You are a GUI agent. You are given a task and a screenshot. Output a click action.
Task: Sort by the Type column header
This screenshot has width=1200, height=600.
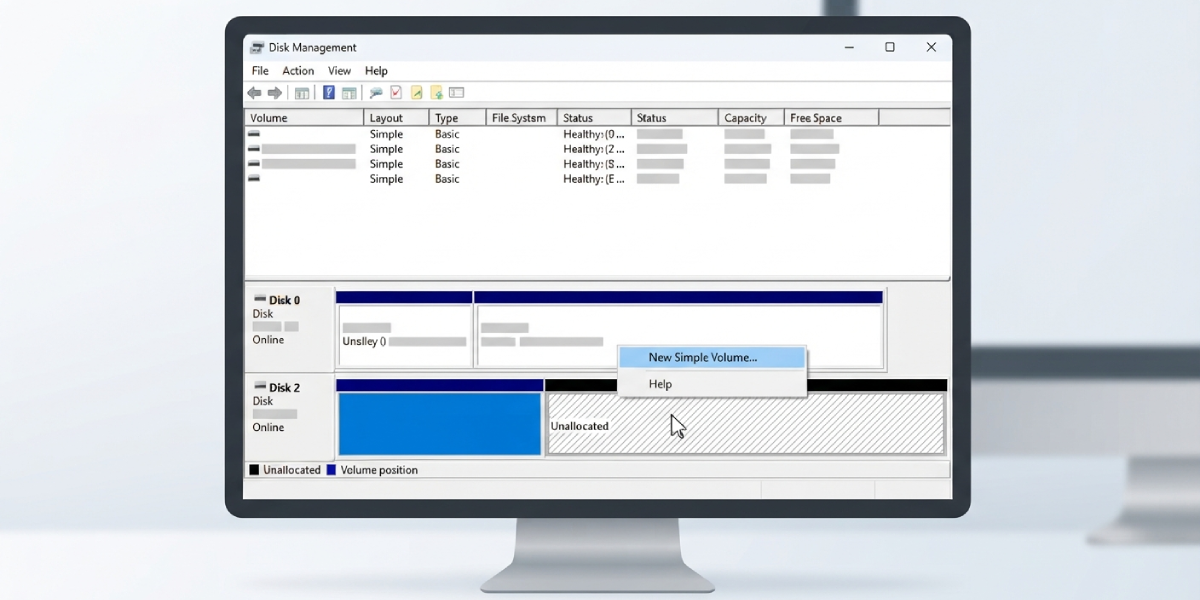click(458, 118)
